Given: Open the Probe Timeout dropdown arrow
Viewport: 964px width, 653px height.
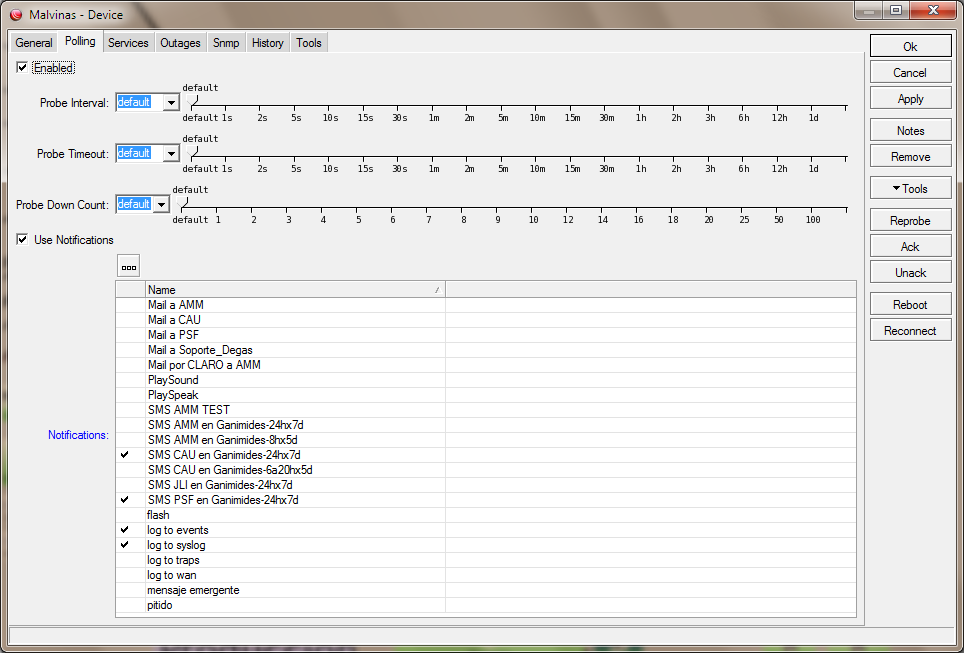Looking at the screenshot, I should tap(172, 153).
